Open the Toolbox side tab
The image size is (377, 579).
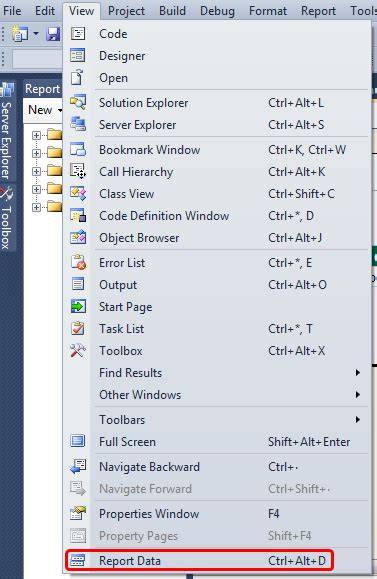[7, 219]
